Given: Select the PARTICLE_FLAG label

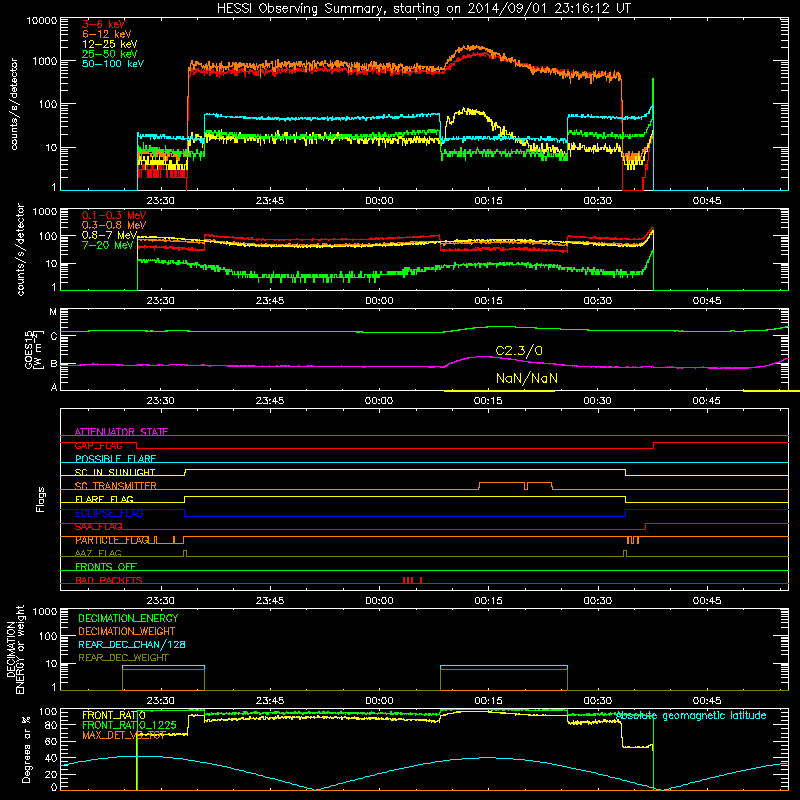Looking at the screenshot, I should (x=112, y=540).
